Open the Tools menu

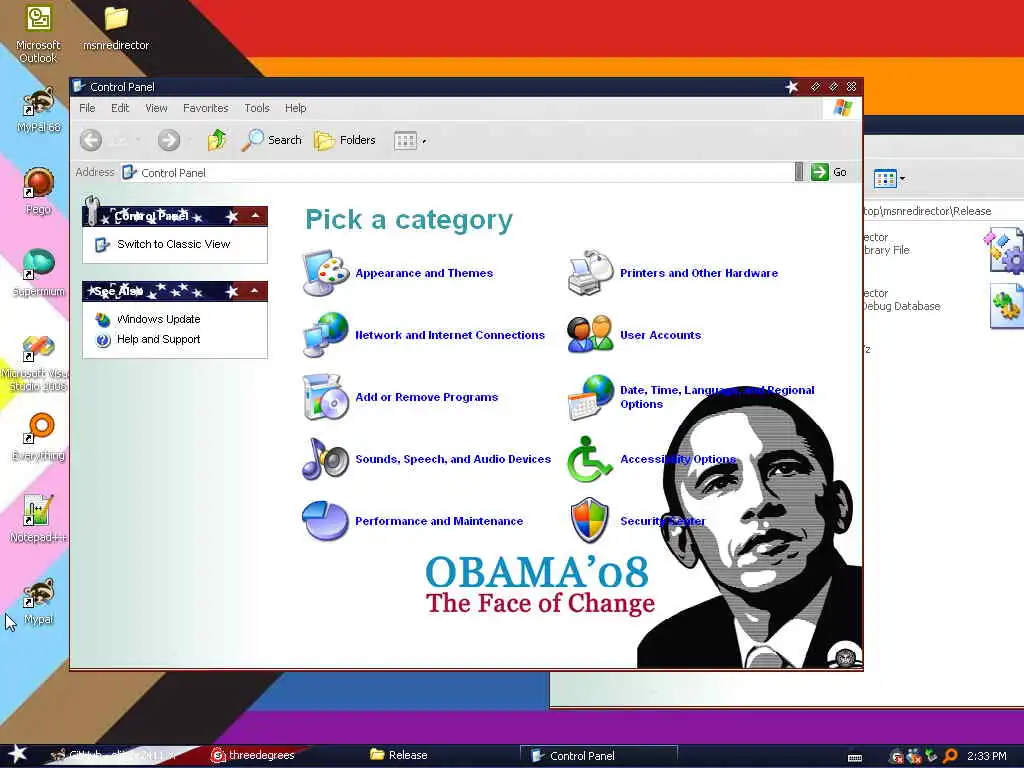pyautogui.click(x=257, y=108)
